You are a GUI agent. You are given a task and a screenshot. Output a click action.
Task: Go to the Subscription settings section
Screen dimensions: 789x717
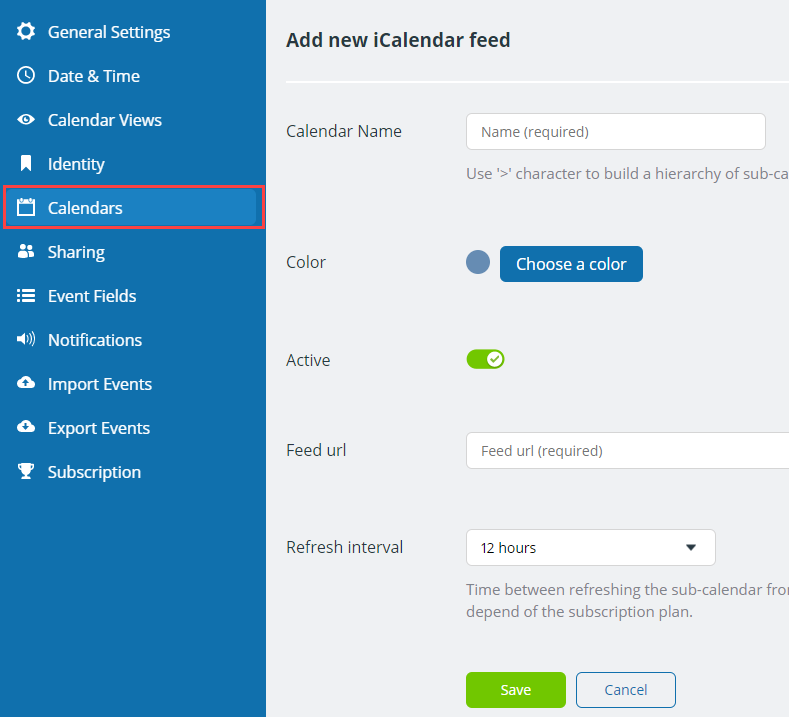point(94,472)
